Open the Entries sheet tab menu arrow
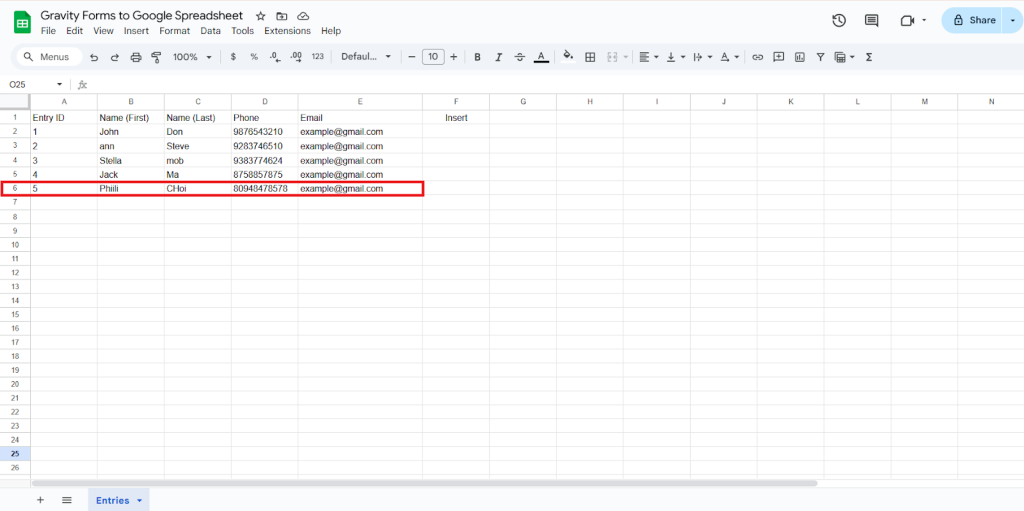Screen dimensions: 1024x511 (139, 501)
